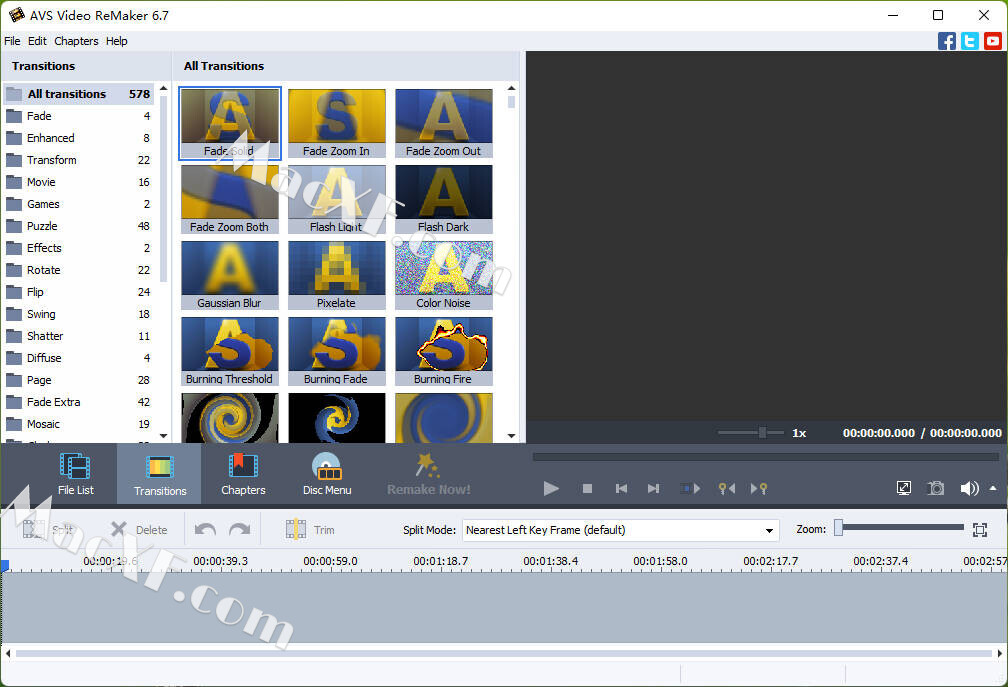Toggle selection of the Burning Fire transition
1008x687 pixels.
[x=443, y=345]
